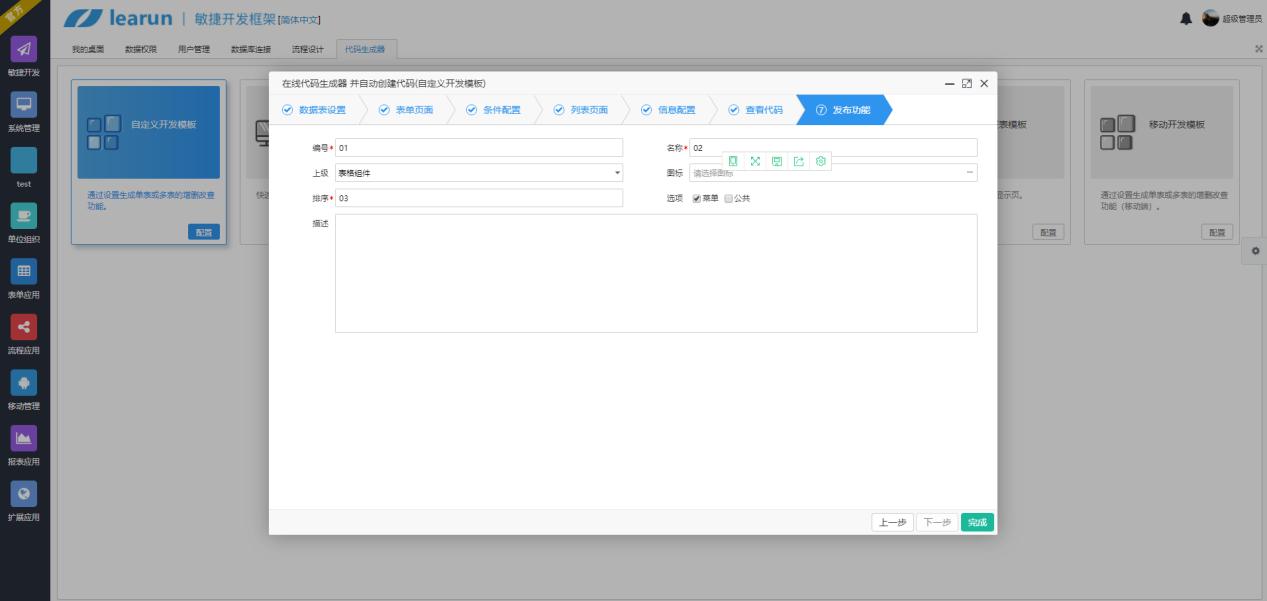
Task: Switch to 我的桌面 tab
Action: point(88,49)
